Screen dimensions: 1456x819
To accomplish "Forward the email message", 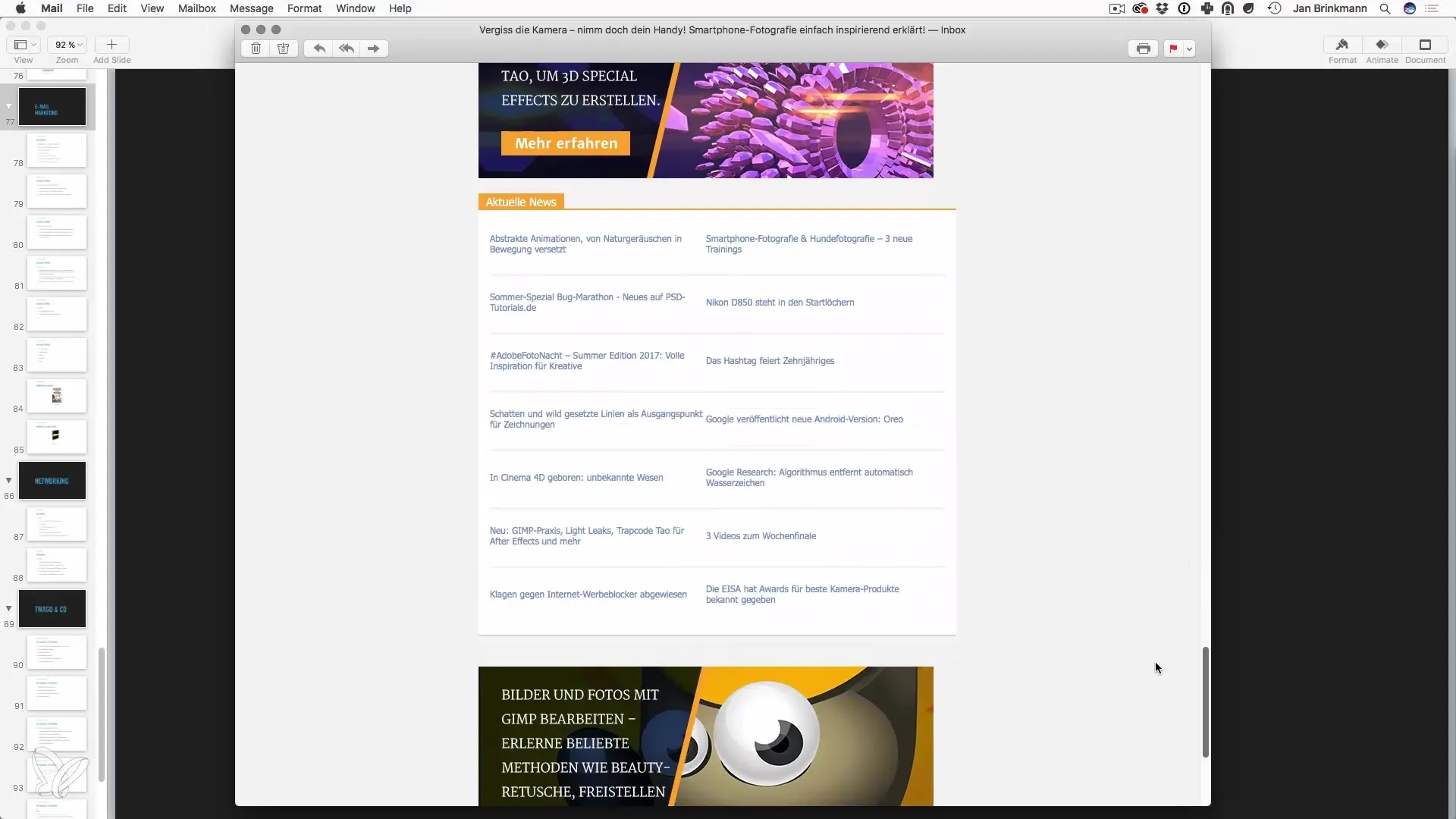I will click(374, 49).
